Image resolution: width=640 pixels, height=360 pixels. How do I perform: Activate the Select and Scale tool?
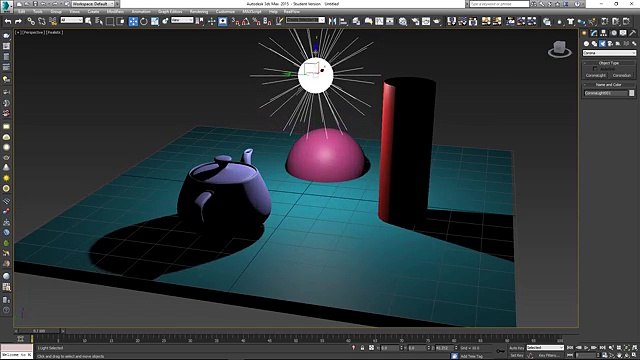pos(155,21)
